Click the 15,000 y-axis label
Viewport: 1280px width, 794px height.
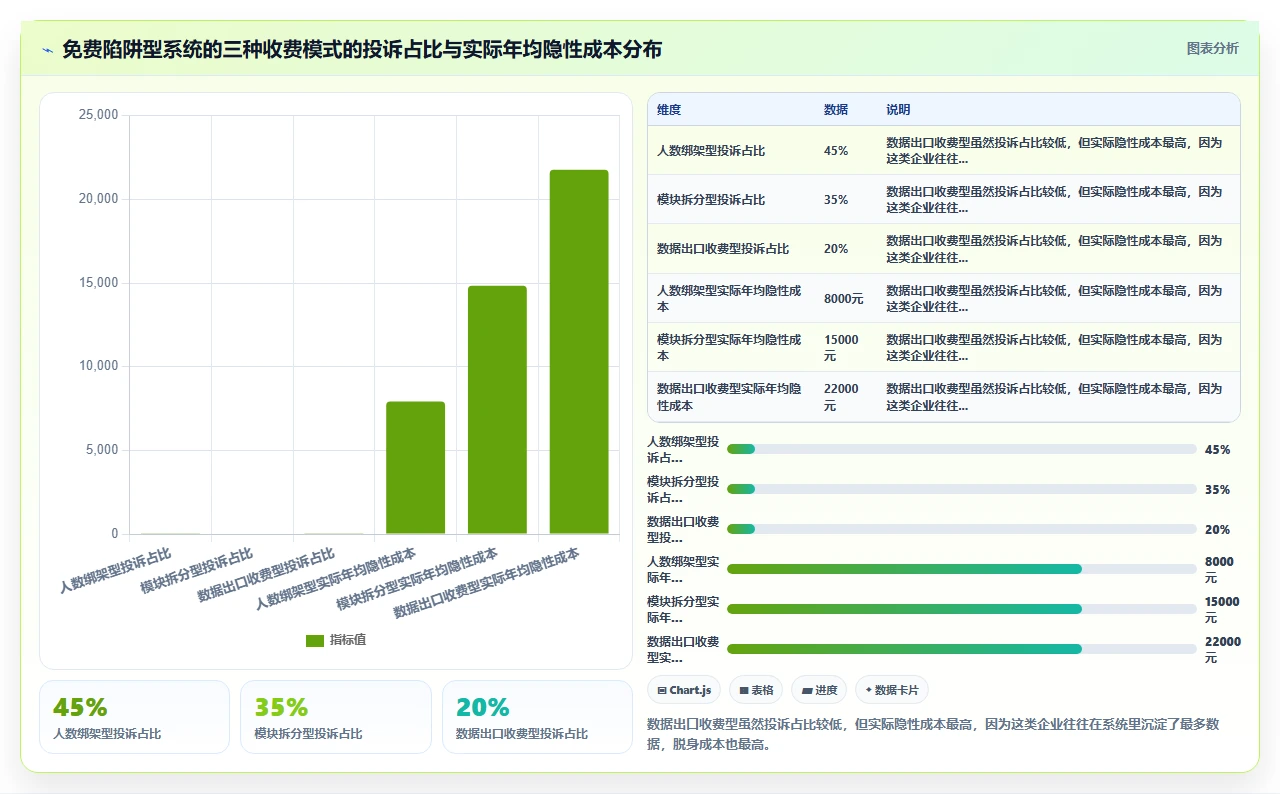tap(98, 283)
